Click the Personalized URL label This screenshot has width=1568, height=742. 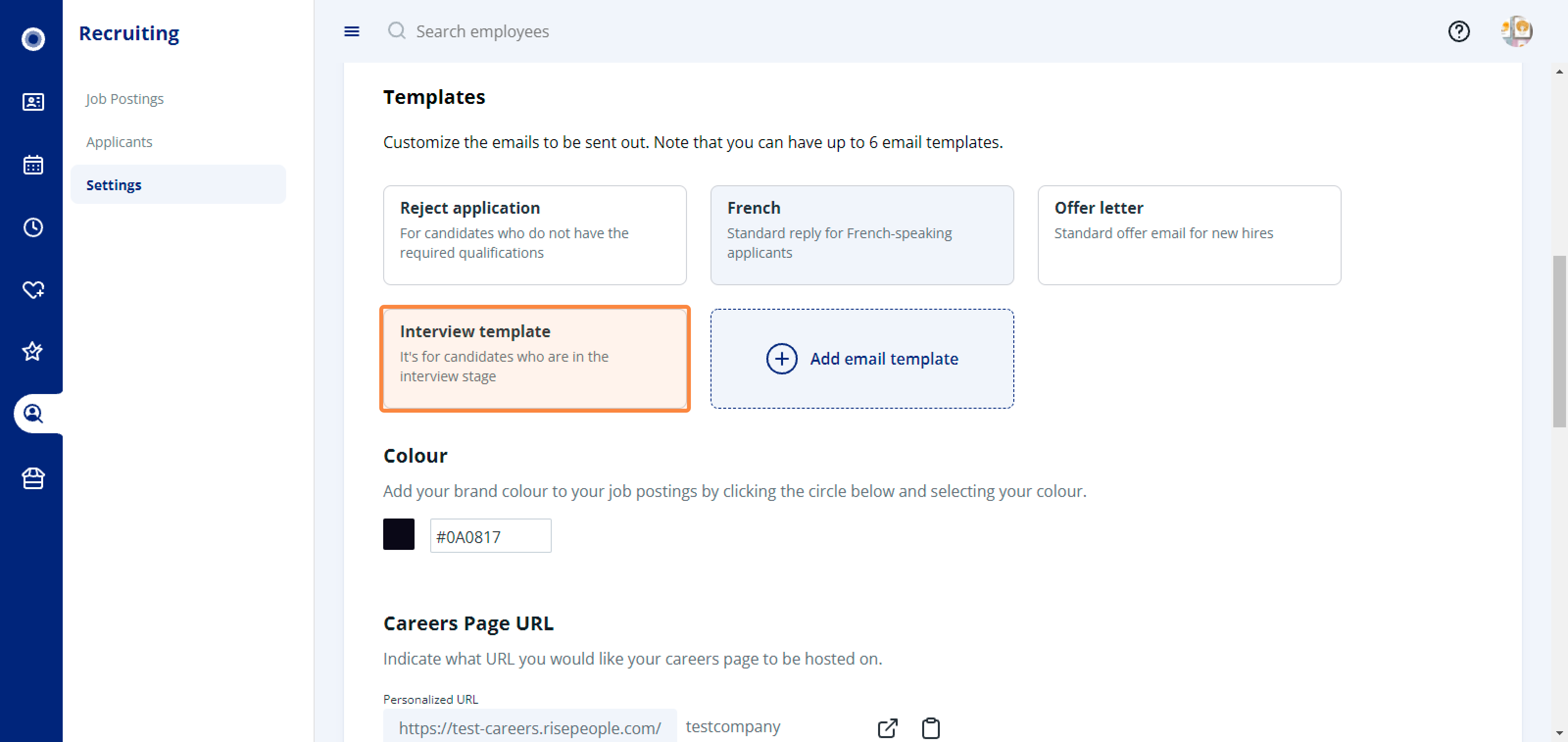point(430,699)
